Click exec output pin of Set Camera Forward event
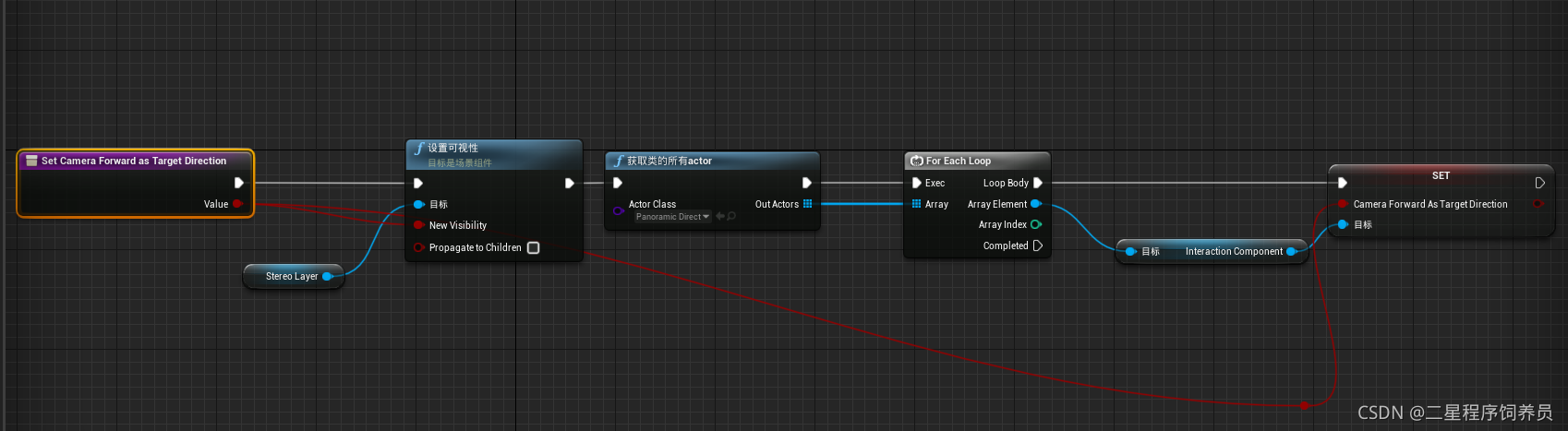The height and width of the screenshot is (431, 1568). (239, 183)
